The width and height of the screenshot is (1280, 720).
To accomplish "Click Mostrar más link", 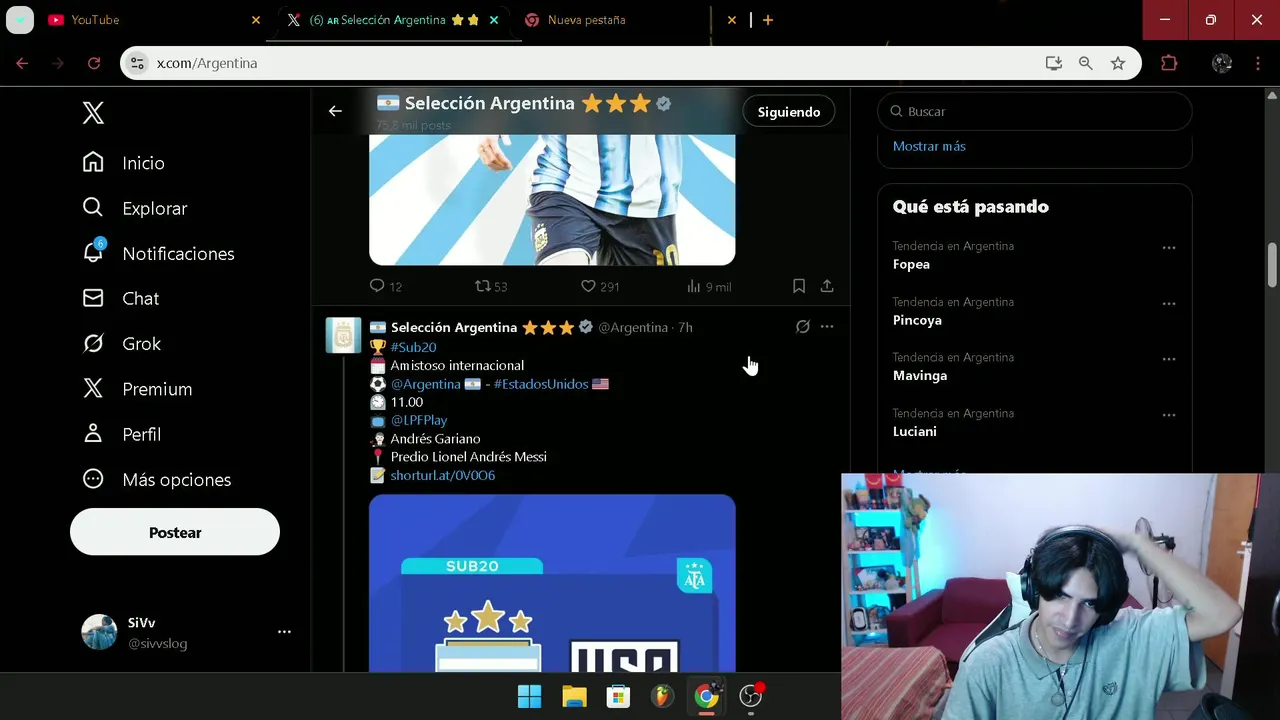I will click(929, 146).
